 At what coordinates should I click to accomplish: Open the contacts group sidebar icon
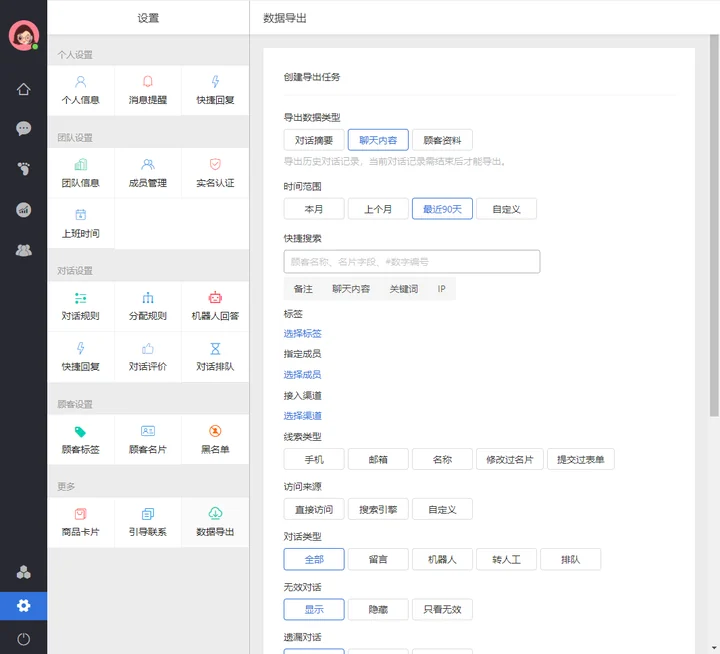(x=23, y=250)
